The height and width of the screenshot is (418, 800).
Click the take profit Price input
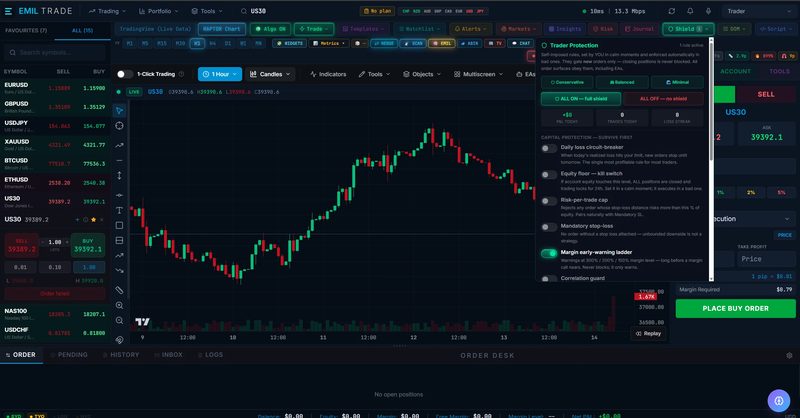point(765,259)
